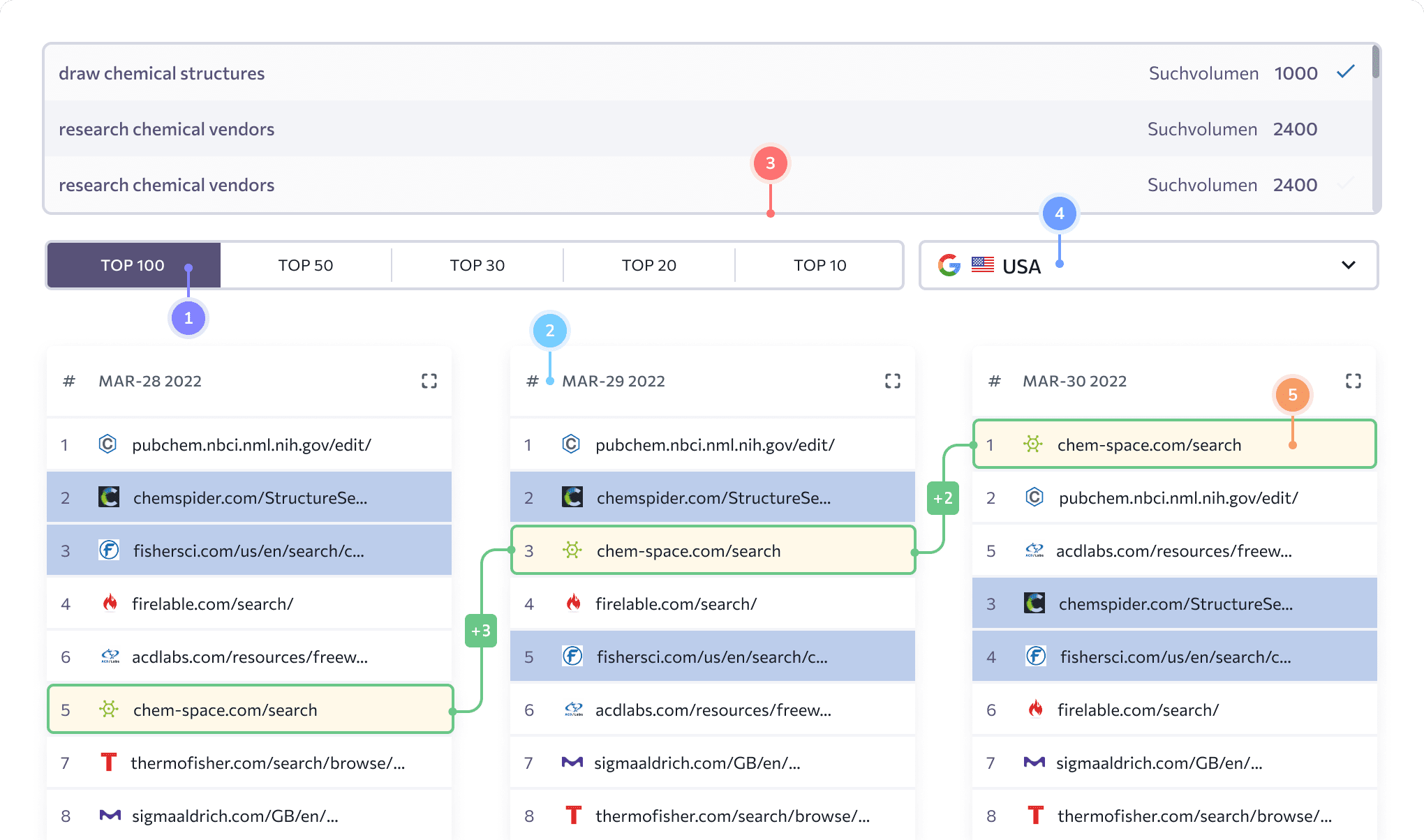Click Sigma-Aldrich icon in MAR-30 column

click(x=1034, y=762)
